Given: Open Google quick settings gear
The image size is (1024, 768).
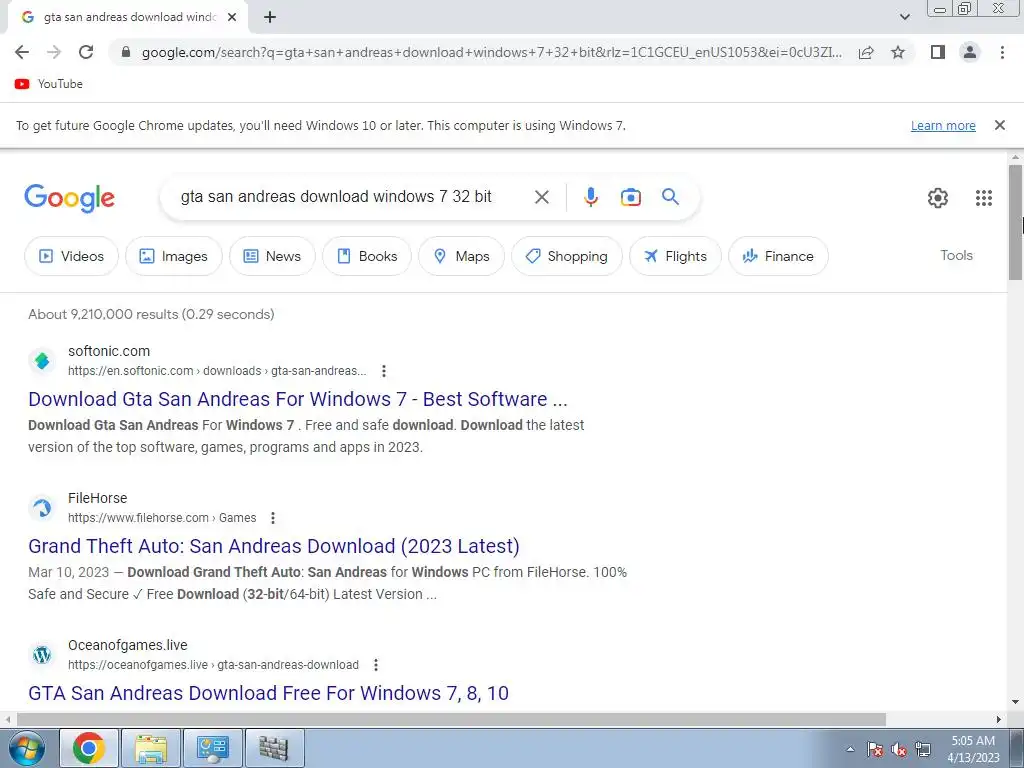Looking at the screenshot, I should 938,198.
